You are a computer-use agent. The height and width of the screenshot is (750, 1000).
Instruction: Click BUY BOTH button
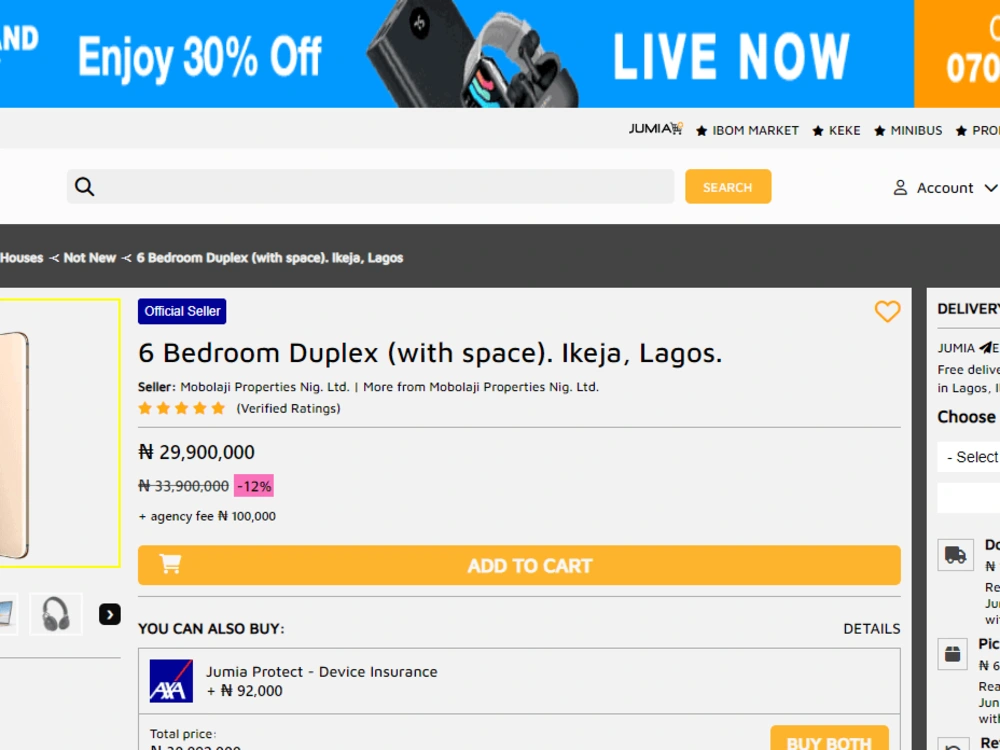click(x=829, y=738)
